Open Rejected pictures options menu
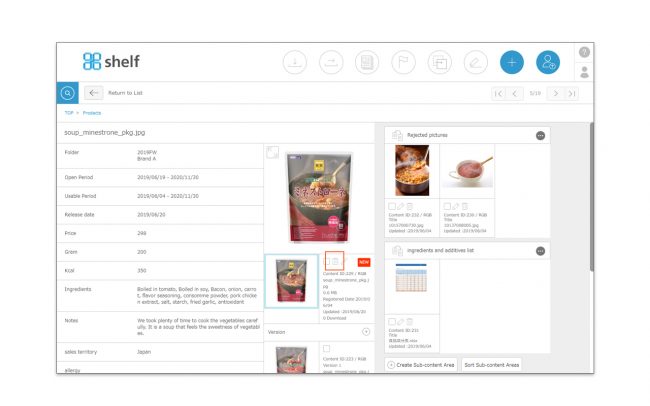 click(x=540, y=136)
